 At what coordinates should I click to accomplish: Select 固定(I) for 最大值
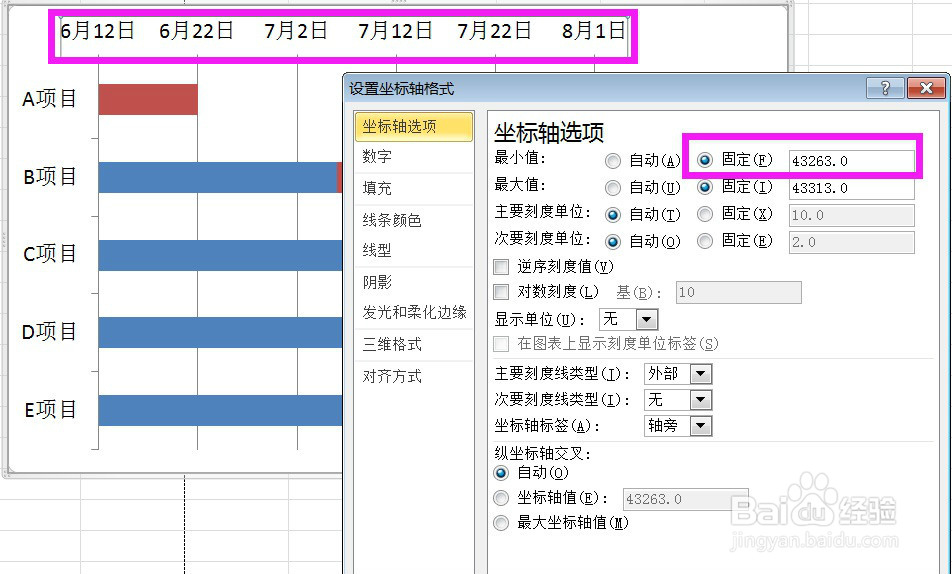pos(705,187)
